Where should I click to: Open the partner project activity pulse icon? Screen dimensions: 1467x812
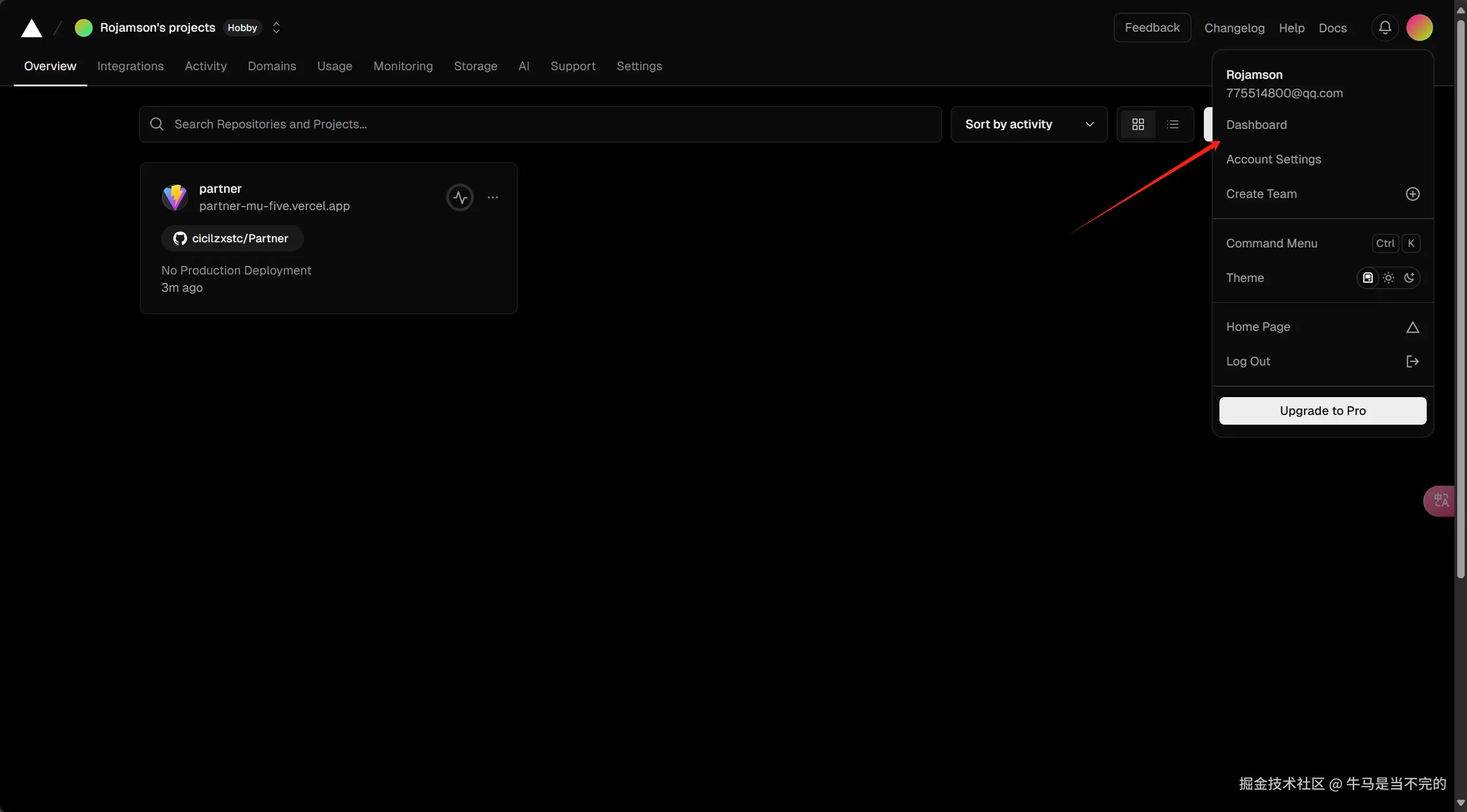click(460, 197)
